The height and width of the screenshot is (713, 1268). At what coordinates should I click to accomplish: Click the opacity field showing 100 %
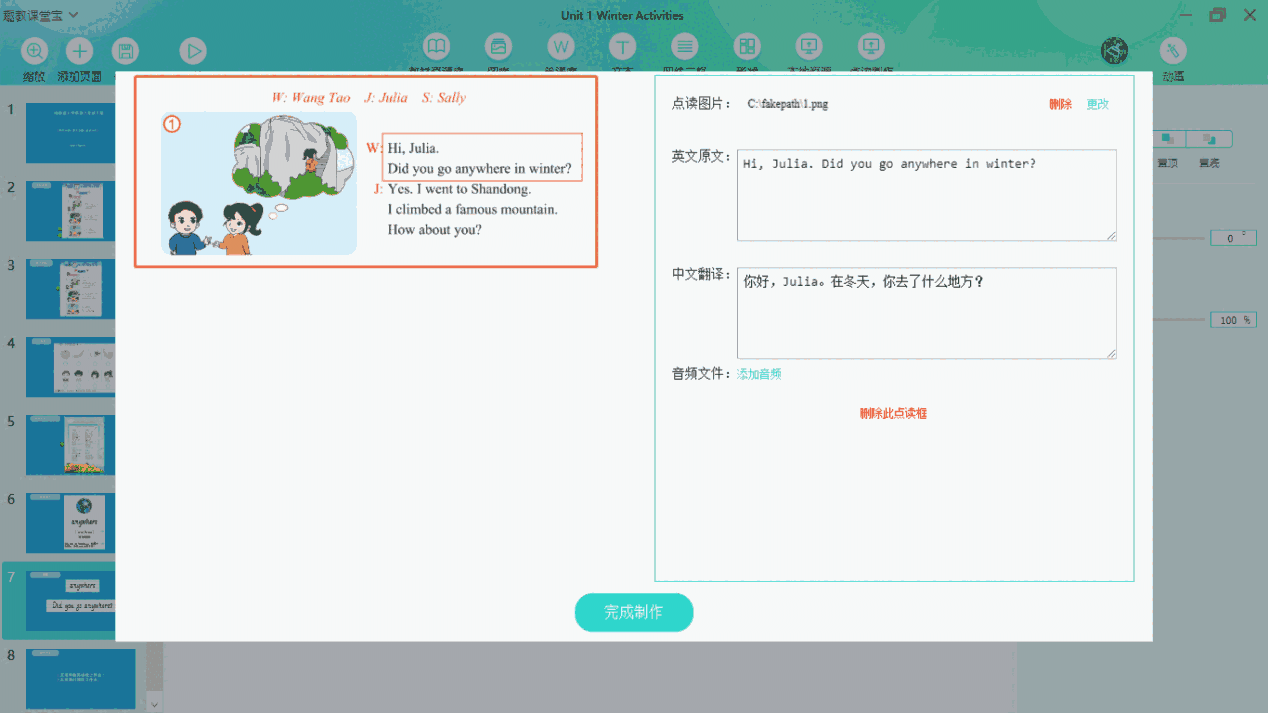[1233, 320]
